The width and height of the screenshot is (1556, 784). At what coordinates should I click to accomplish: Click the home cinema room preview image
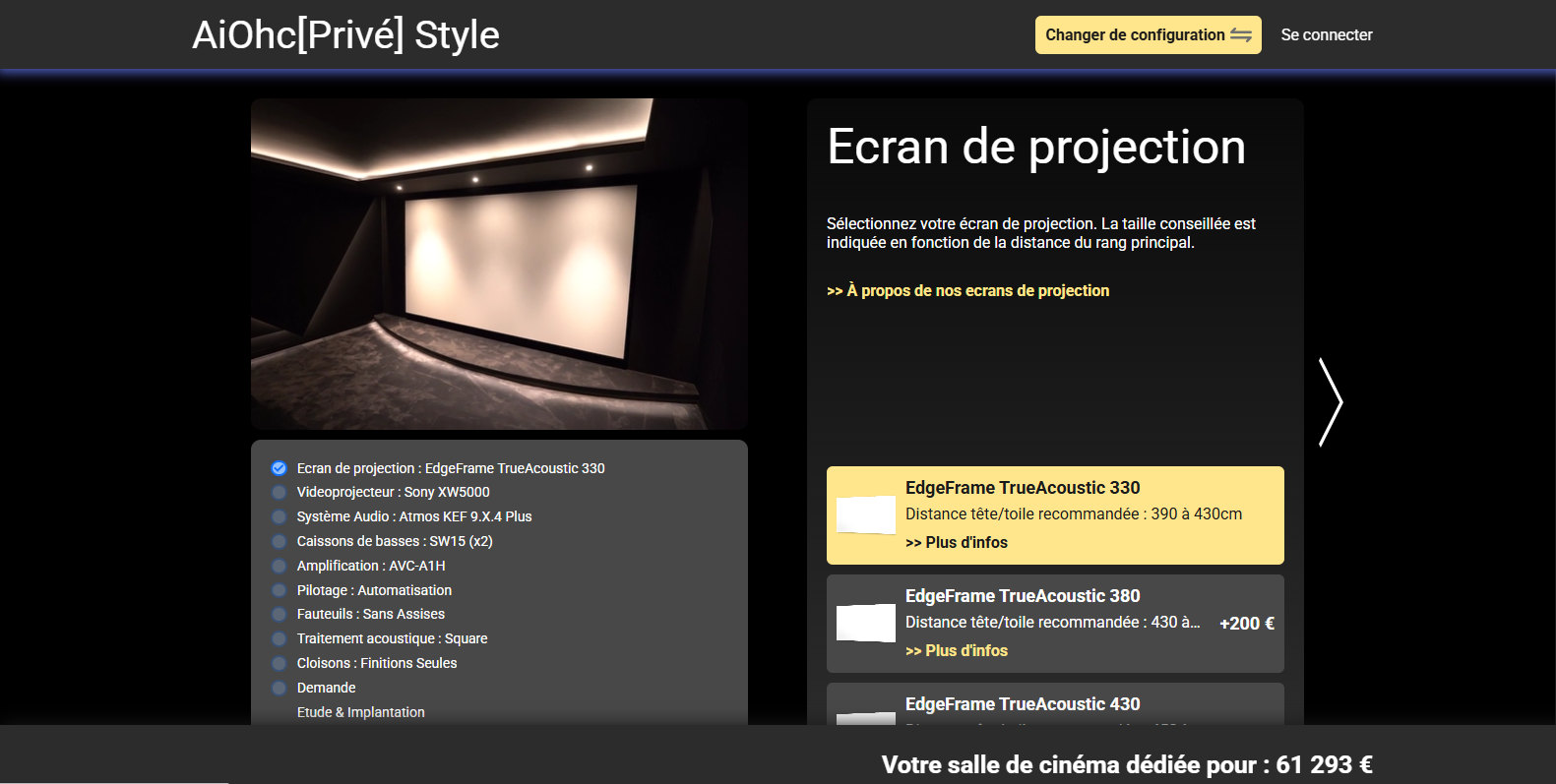click(x=499, y=264)
